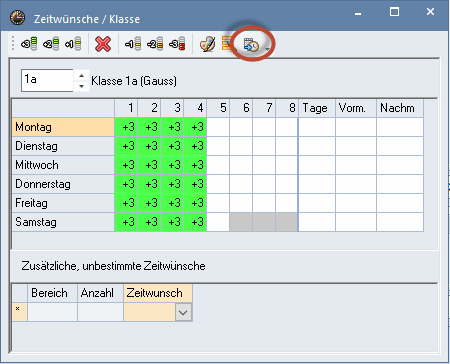This screenshot has height=364, width=450.
Task: Click the +3 time request icon
Action: 29,44
